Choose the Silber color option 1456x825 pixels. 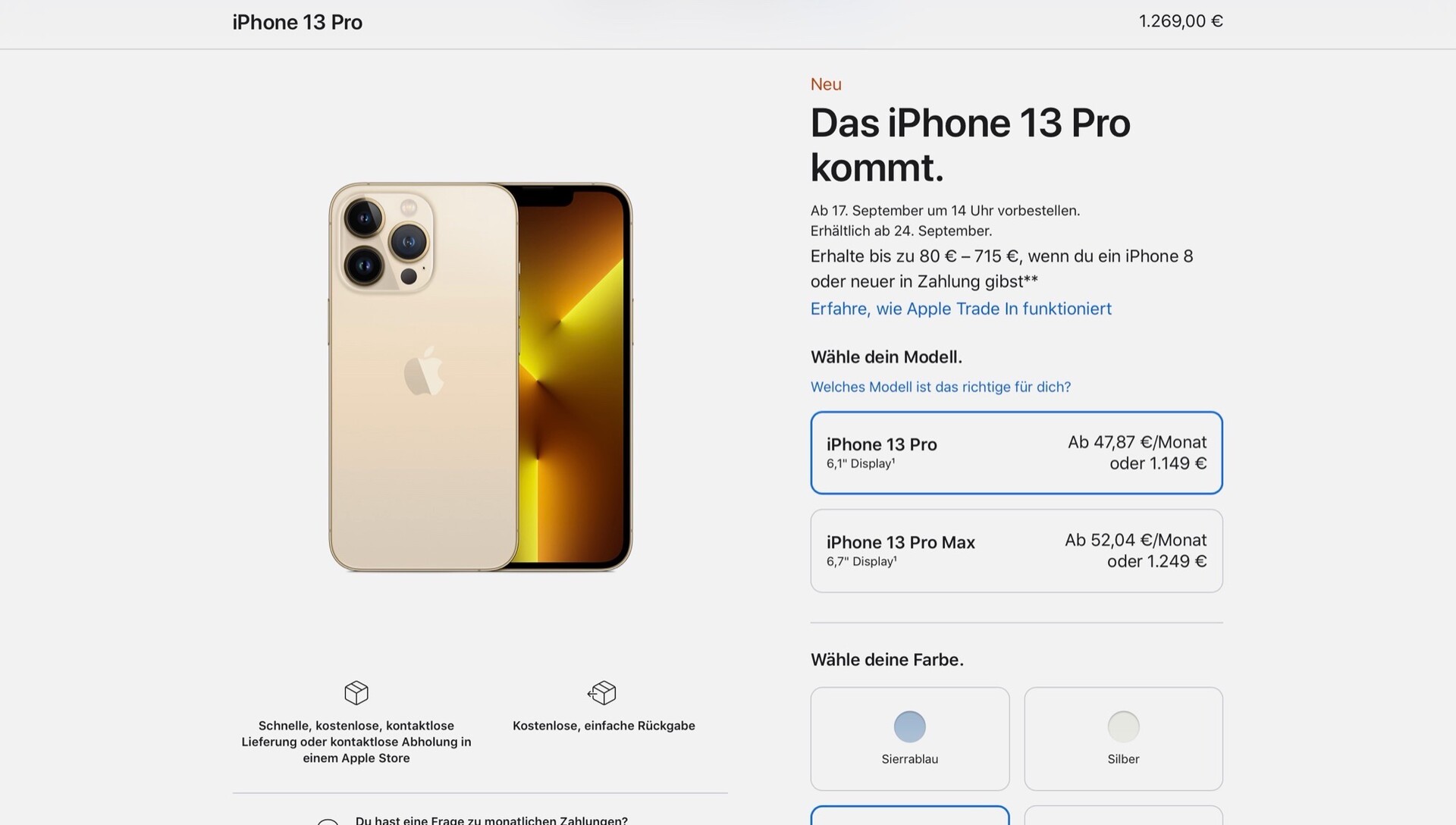[1123, 739]
